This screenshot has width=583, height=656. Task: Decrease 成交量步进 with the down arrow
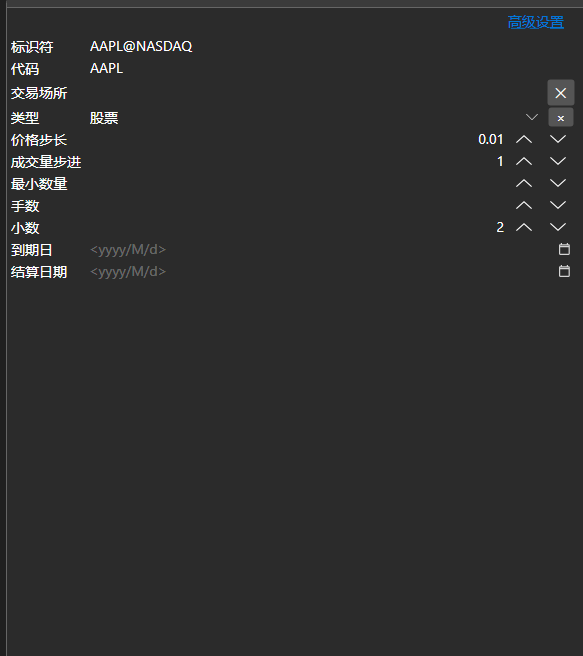coord(558,161)
